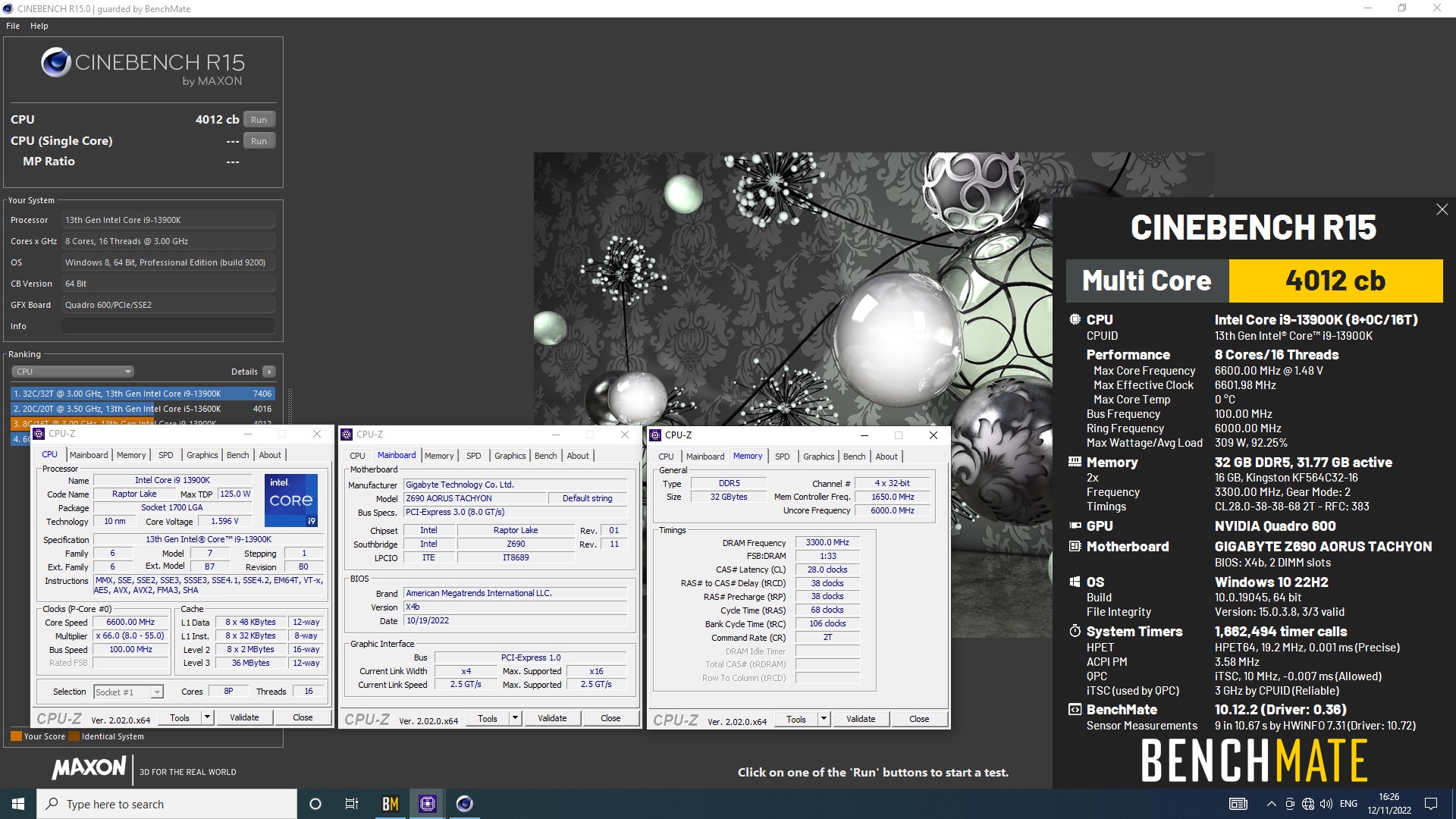Click Close in CPU-Z Memory window
1456x819 pixels.
919,719
